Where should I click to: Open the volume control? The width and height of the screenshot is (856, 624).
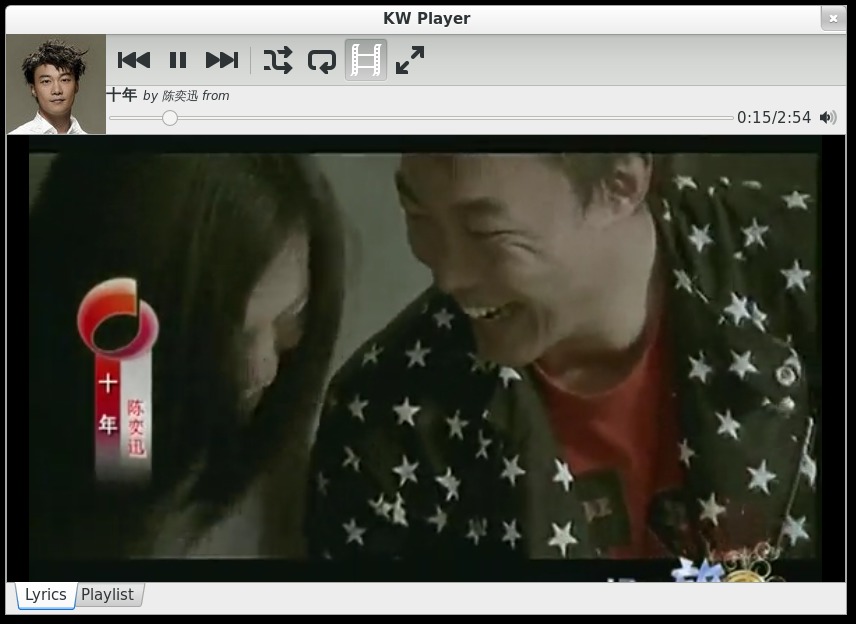pos(828,117)
